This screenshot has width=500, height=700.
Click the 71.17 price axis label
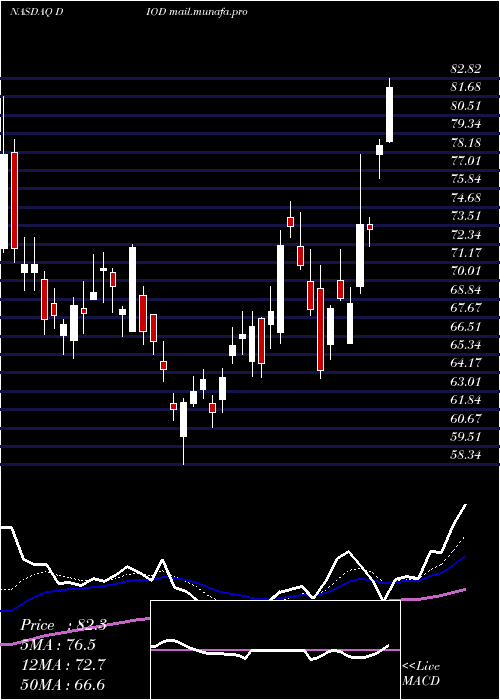(x=466, y=253)
